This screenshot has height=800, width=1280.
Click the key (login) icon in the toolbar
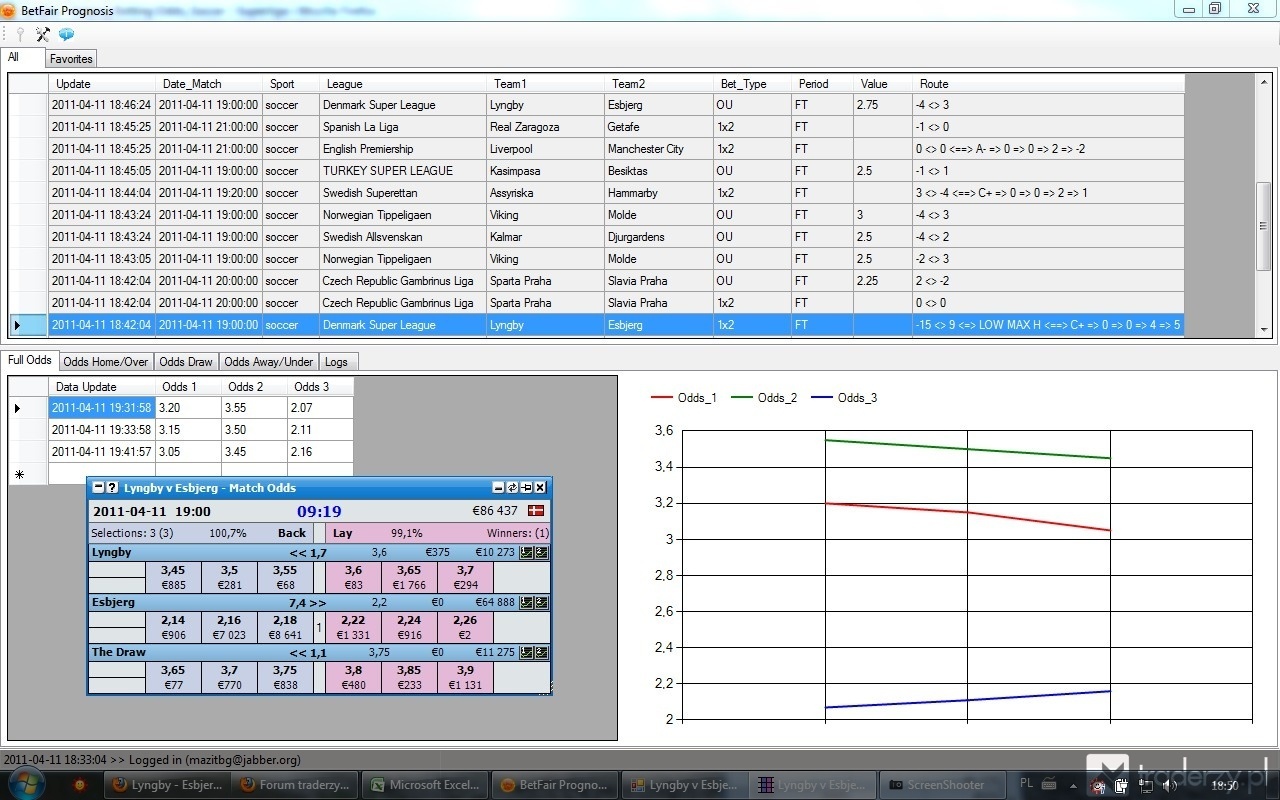tap(20, 34)
